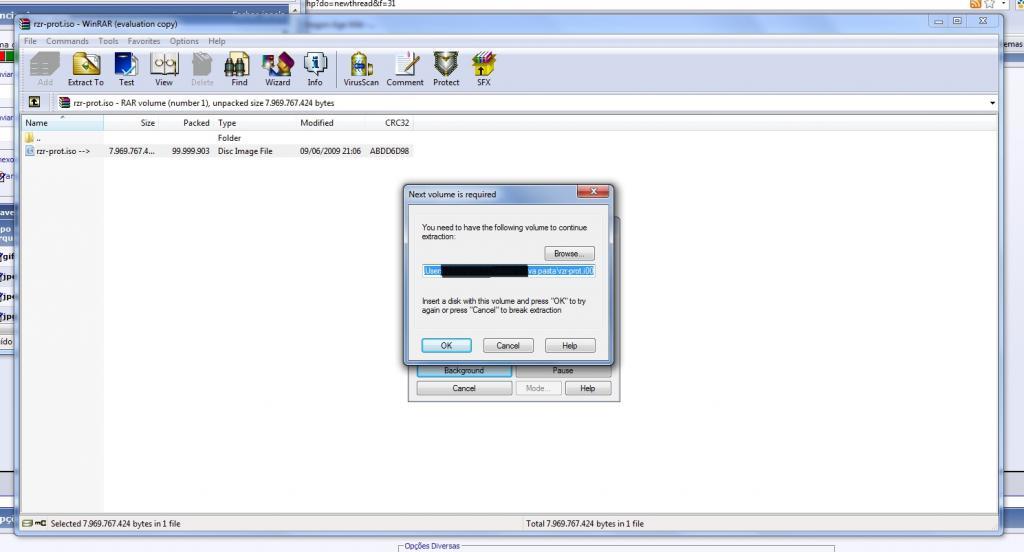
Task: Click OK in Next volume dialog
Action: click(x=446, y=346)
